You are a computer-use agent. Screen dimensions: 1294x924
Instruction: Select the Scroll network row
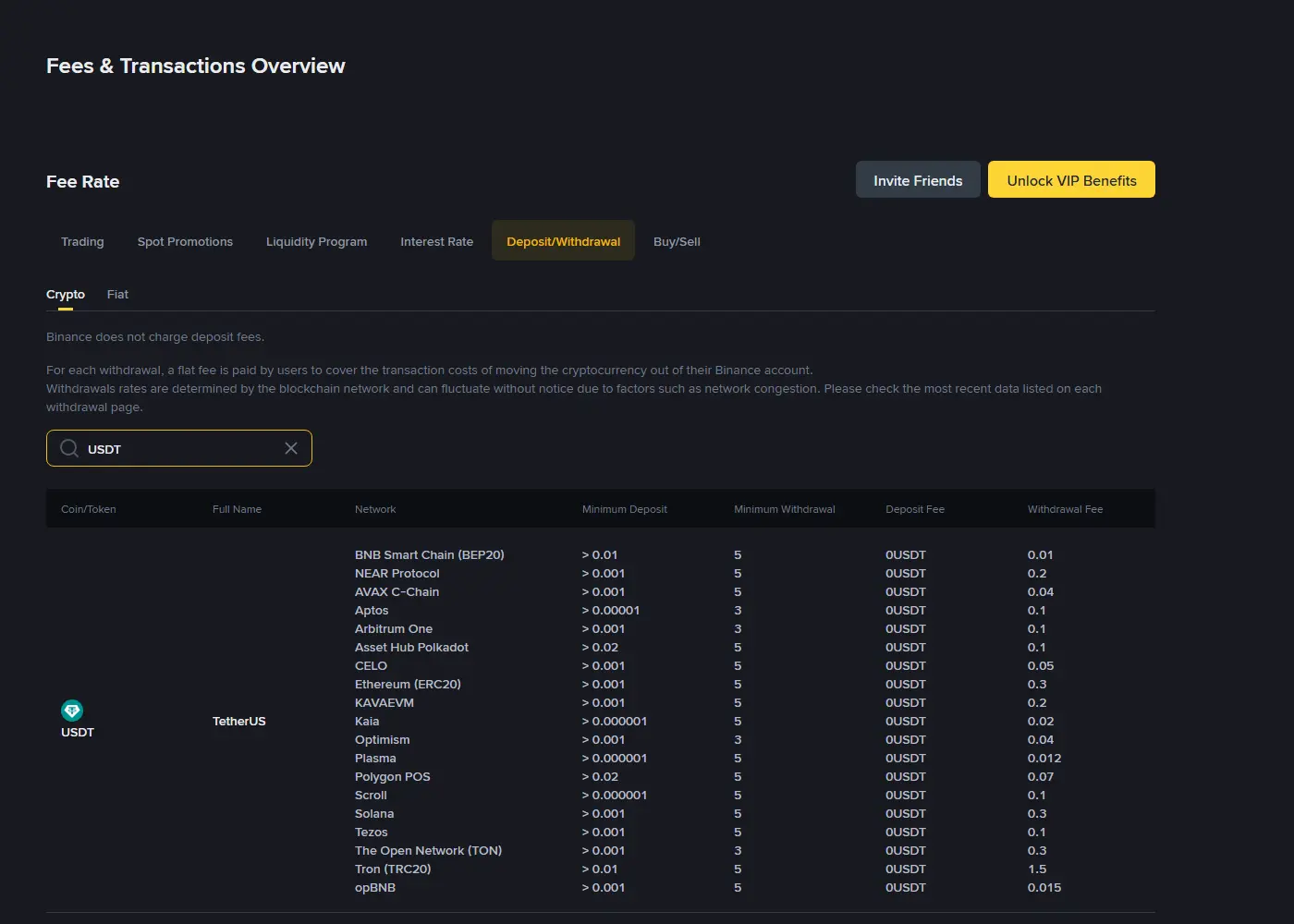371,795
